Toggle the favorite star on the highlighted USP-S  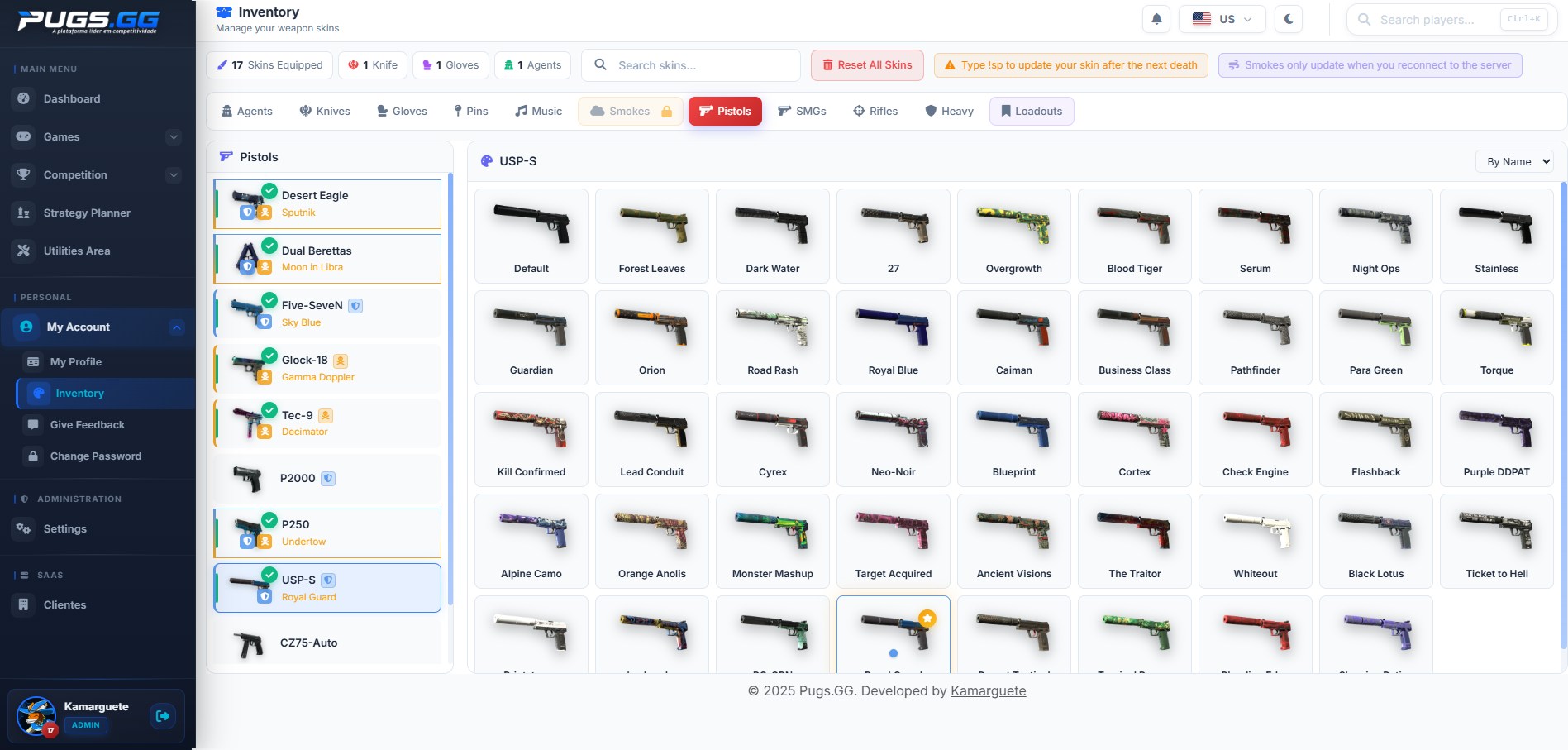pyautogui.click(x=928, y=618)
